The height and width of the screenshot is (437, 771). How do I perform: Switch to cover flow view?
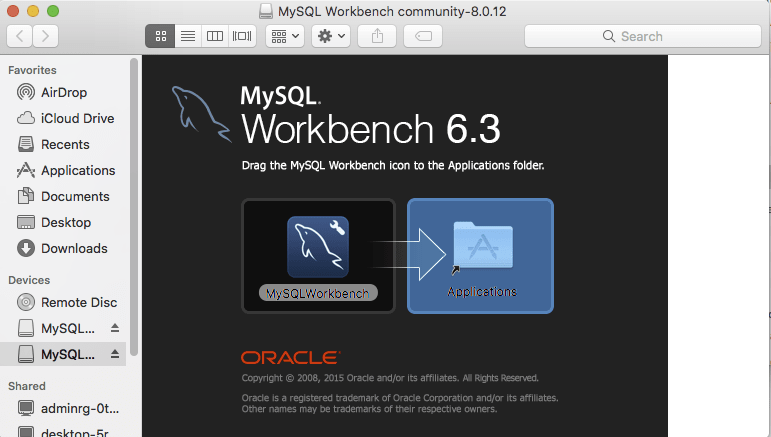pyautogui.click(x=242, y=36)
